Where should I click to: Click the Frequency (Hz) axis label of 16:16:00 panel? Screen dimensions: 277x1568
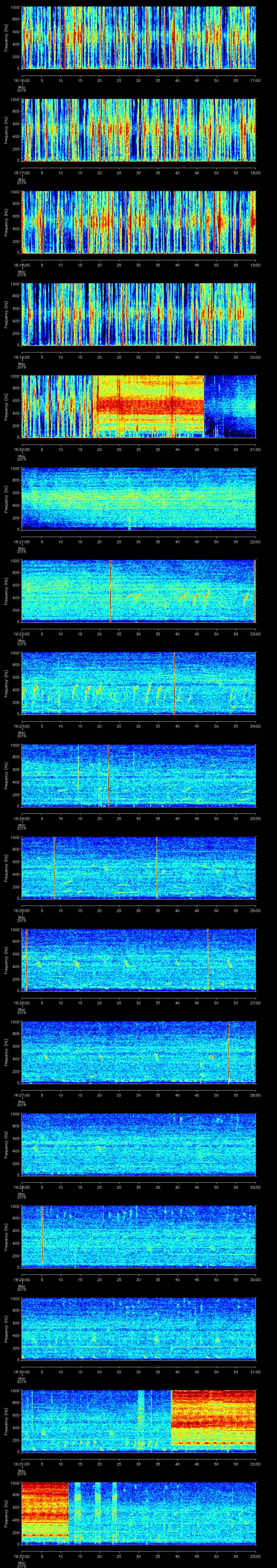(6, 38)
